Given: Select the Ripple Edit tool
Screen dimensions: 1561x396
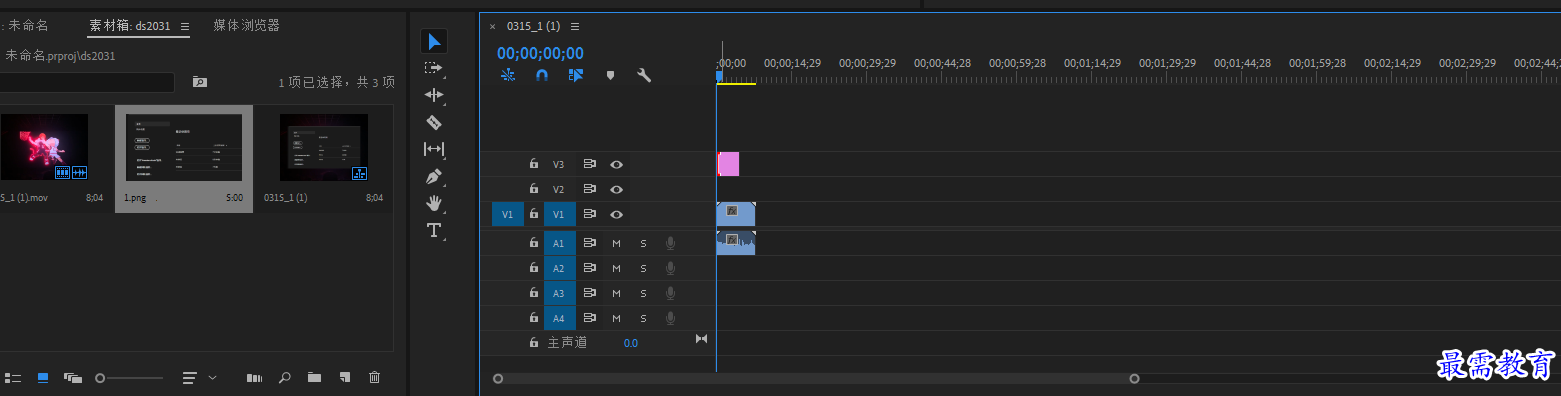Looking at the screenshot, I should [434, 95].
